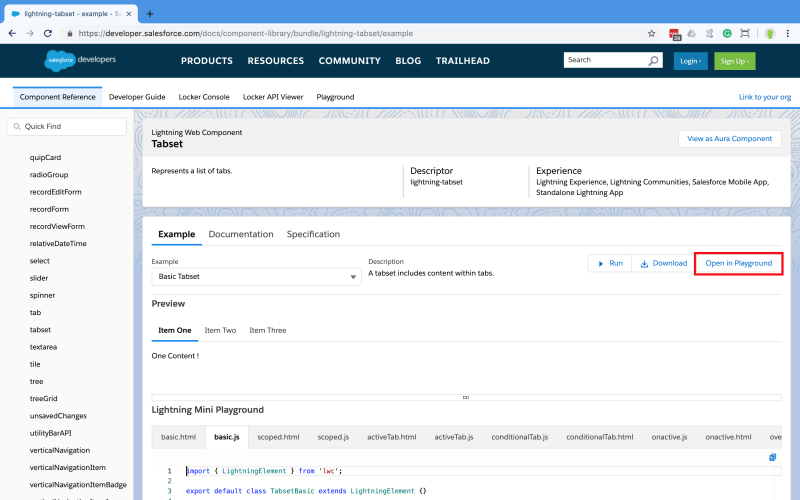The image size is (800, 500).
Task: Click the Salesforce Developers logo
Action: (80, 60)
